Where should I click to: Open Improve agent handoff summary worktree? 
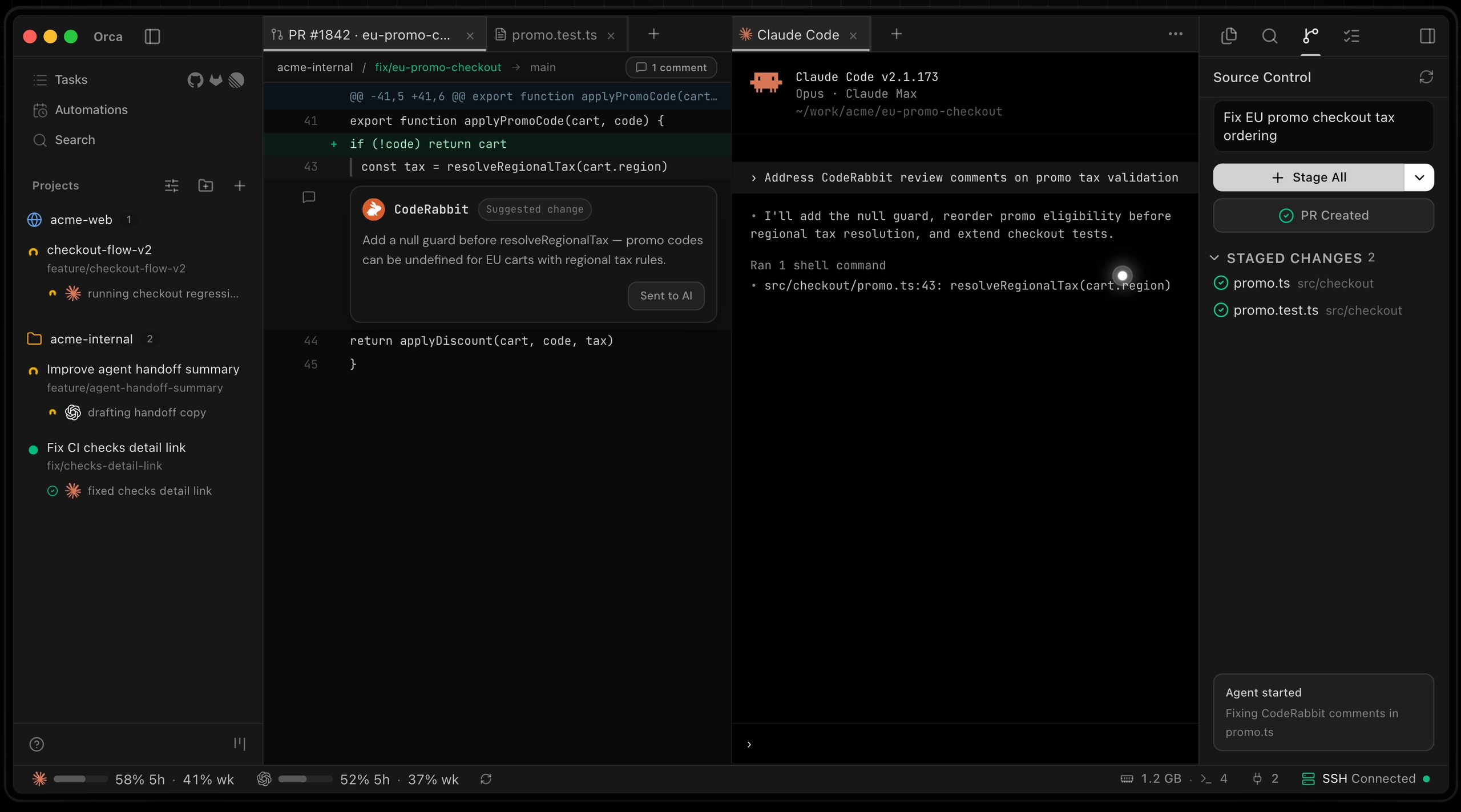click(135, 378)
